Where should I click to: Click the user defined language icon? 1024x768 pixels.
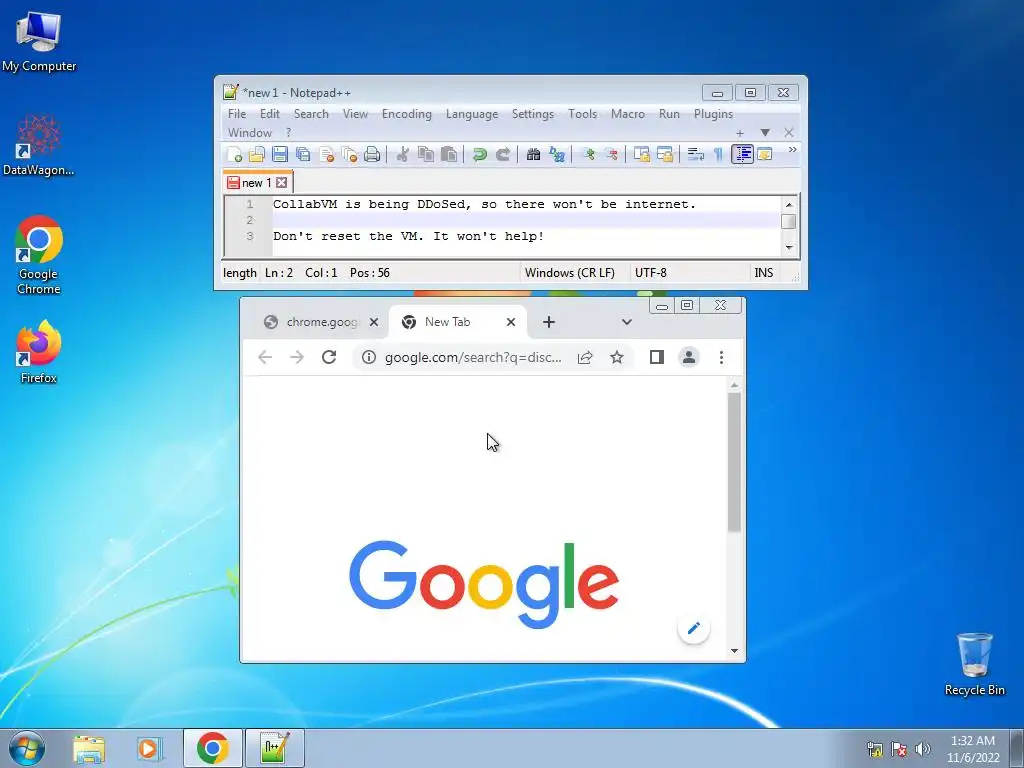tap(765, 154)
